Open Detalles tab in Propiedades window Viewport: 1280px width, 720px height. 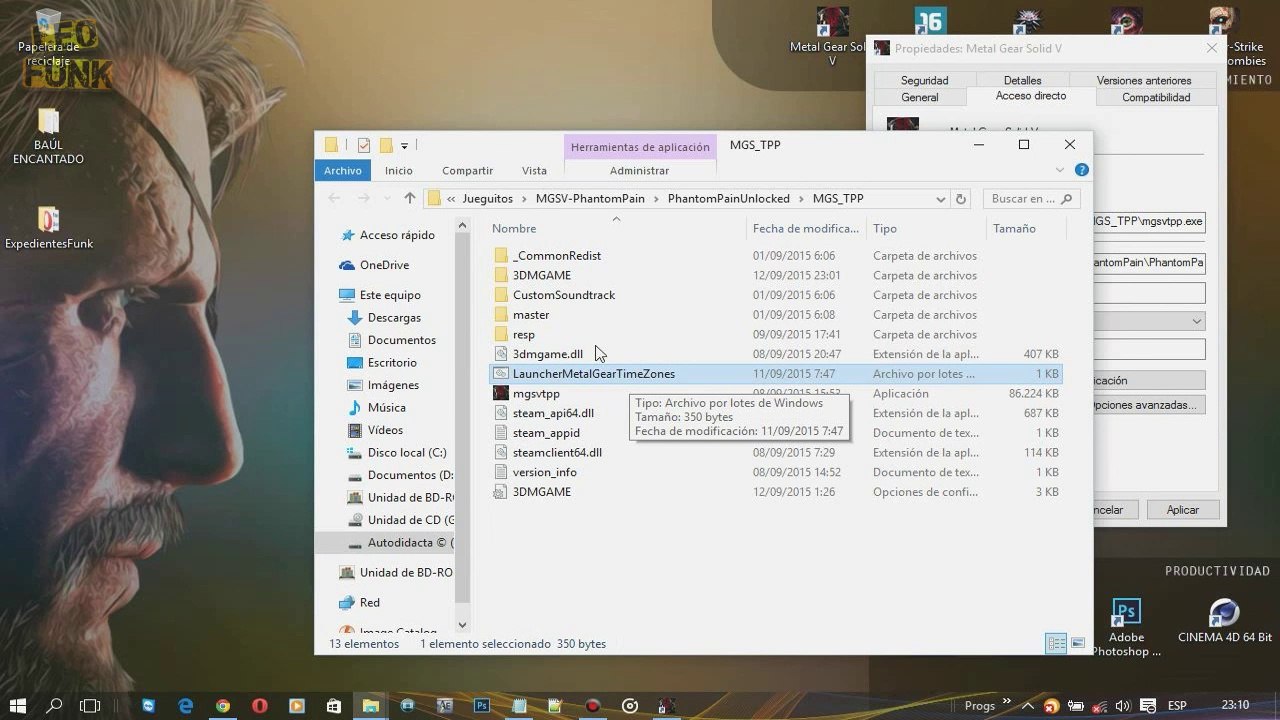click(x=1022, y=80)
